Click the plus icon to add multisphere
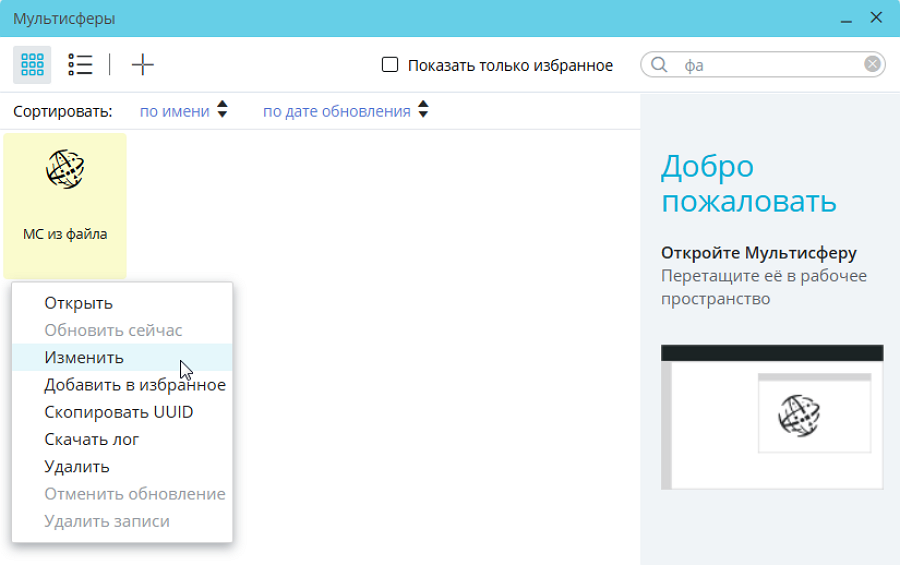The width and height of the screenshot is (900, 565). 143,65
